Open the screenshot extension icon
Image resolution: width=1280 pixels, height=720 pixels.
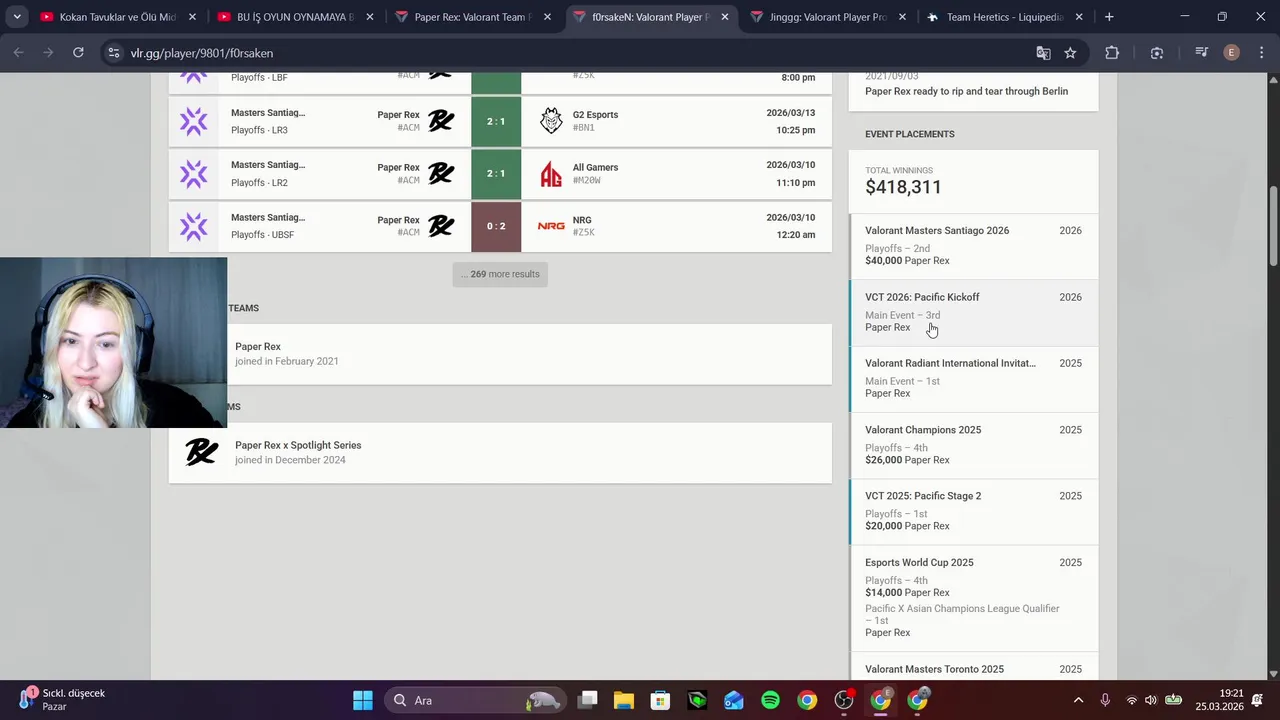(1157, 53)
